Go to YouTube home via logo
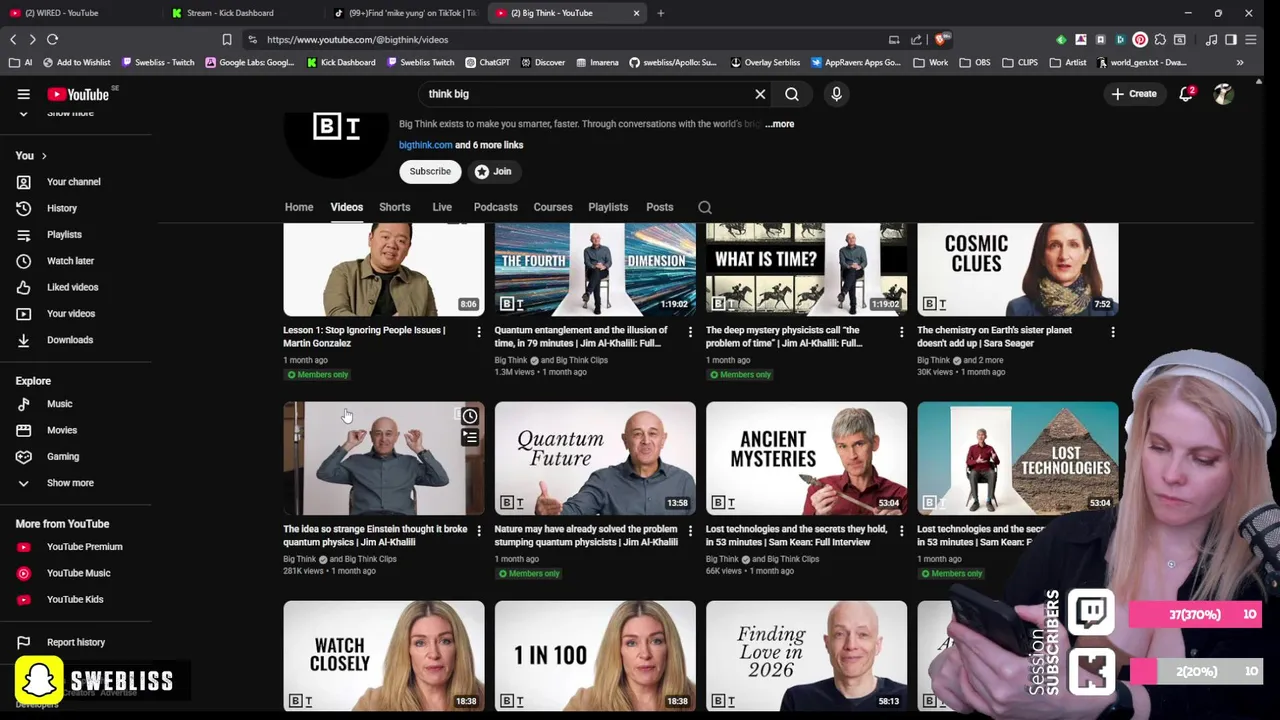1280x720 pixels. (78, 94)
